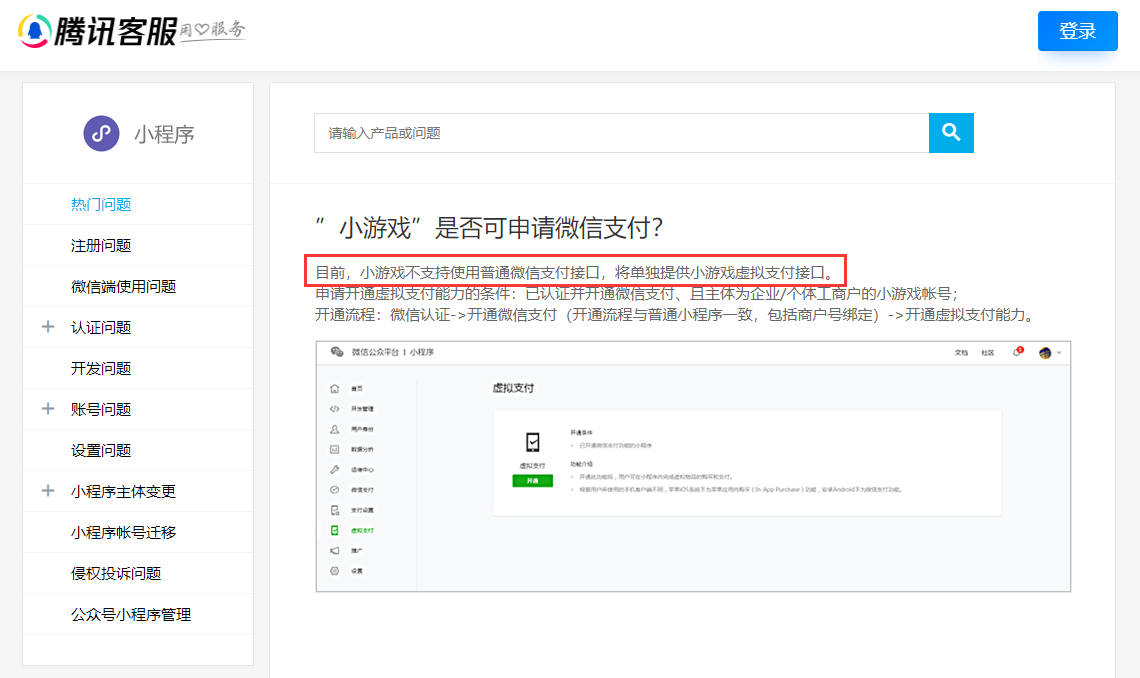The width and height of the screenshot is (1140, 678).
Task: Expand the 小程序主体变更 plus toggle
Action: [x=48, y=491]
